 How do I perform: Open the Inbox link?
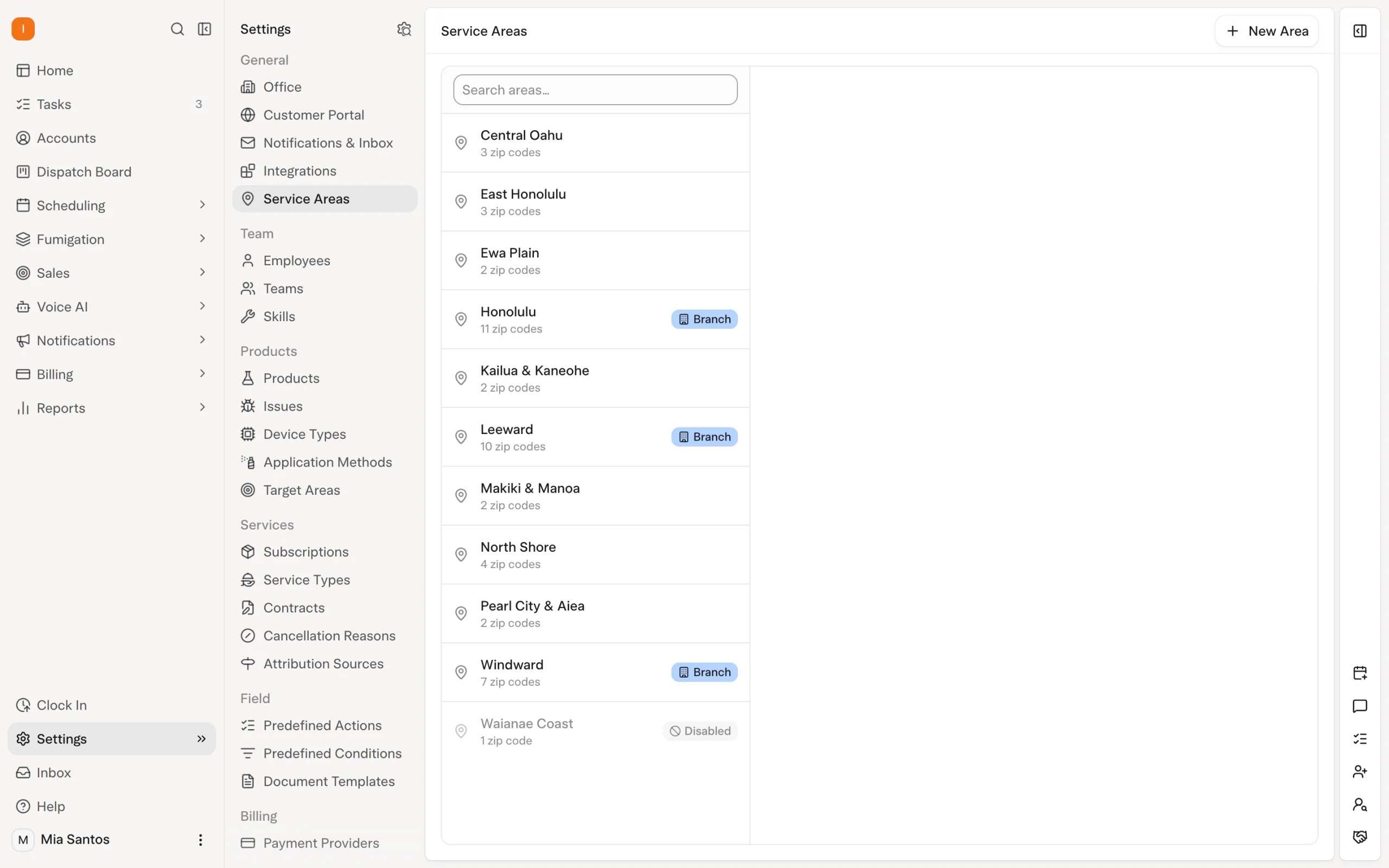[x=112, y=773]
